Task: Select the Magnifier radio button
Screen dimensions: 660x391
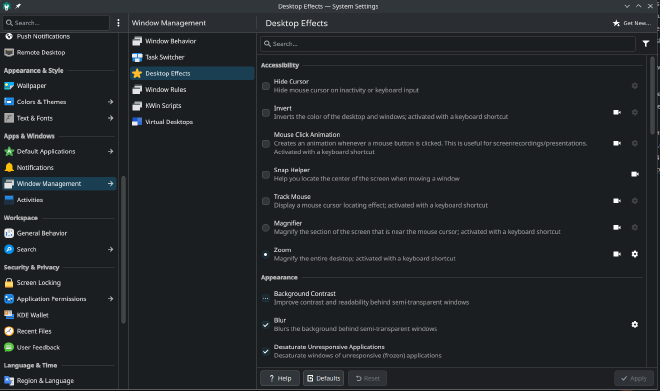Action: [x=266, y=228]
